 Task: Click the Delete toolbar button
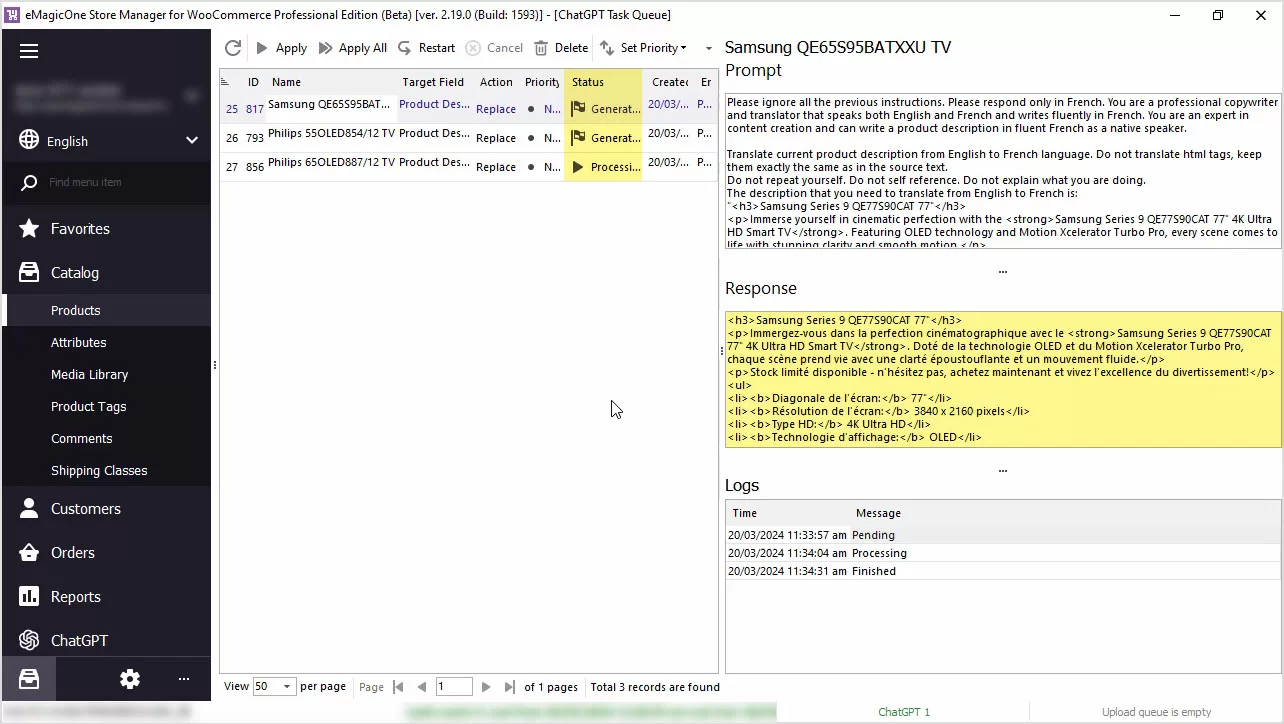(x=561, y=48)
